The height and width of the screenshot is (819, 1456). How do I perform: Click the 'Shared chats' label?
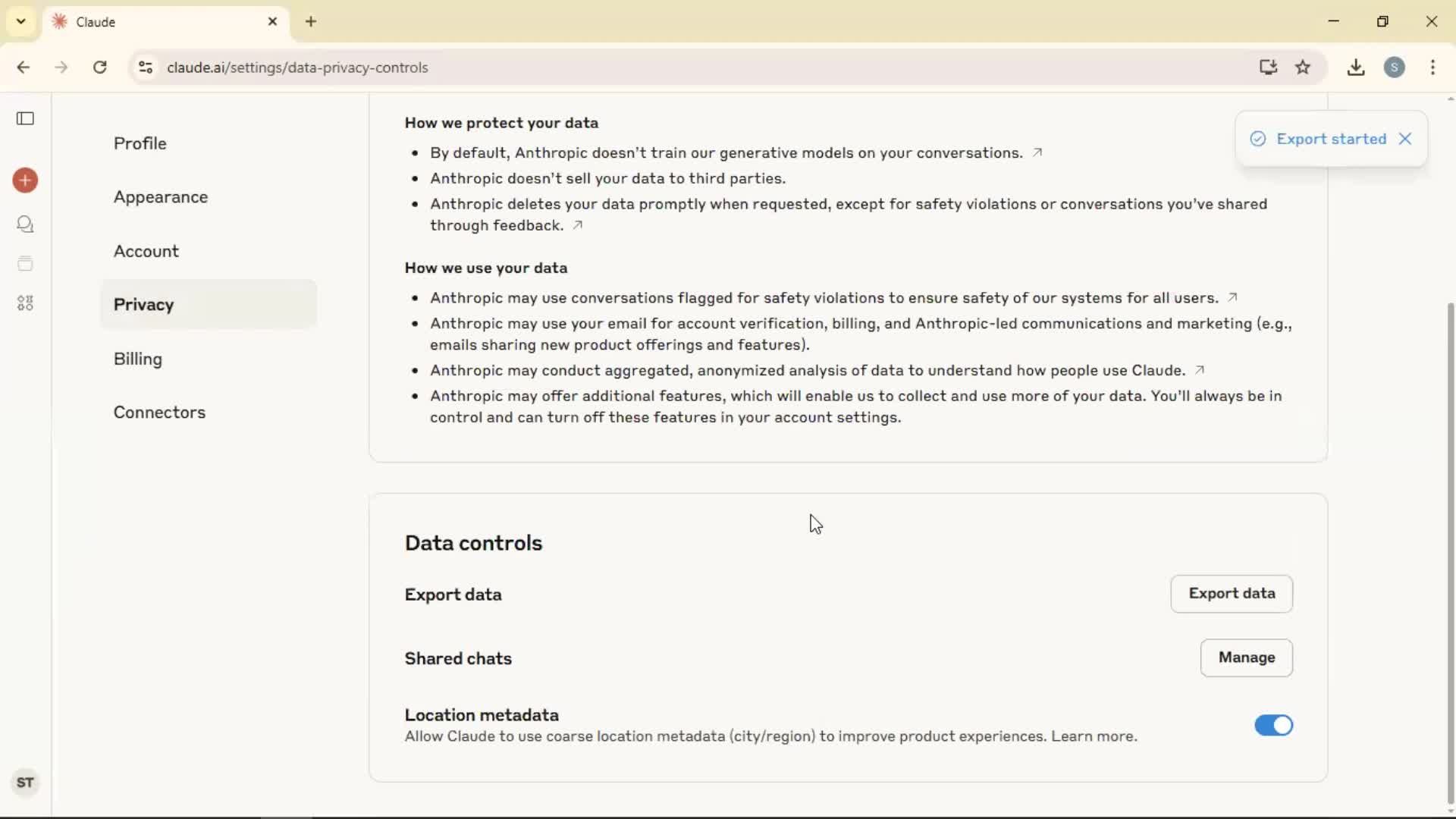(x=458, y=658)
